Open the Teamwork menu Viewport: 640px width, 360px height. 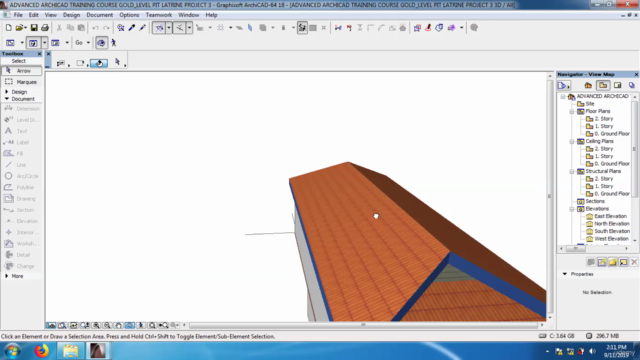(159, 15)
